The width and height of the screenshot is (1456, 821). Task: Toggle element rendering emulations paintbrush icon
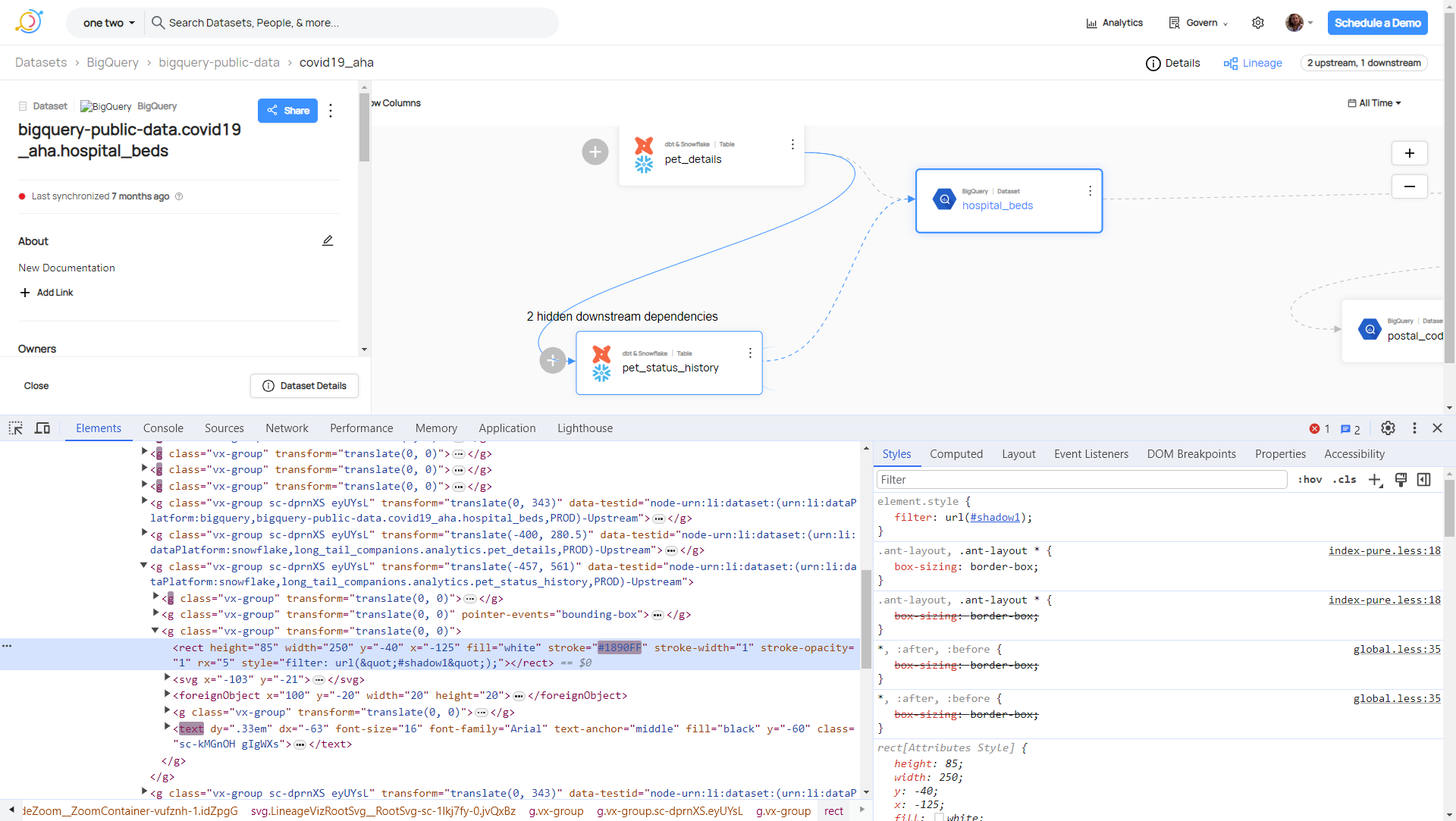pos(1401,480)
